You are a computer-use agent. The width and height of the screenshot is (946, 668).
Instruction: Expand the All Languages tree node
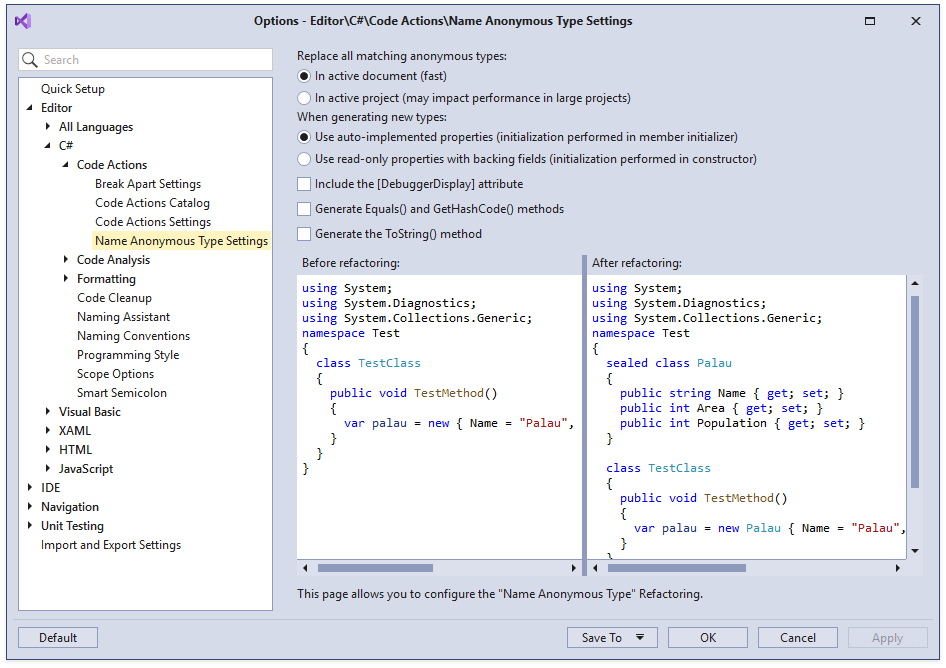(x=48, y=127)
